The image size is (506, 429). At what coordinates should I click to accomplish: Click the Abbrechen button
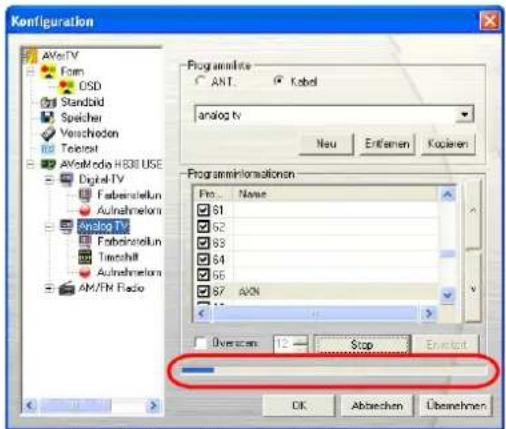pos(377,406)
